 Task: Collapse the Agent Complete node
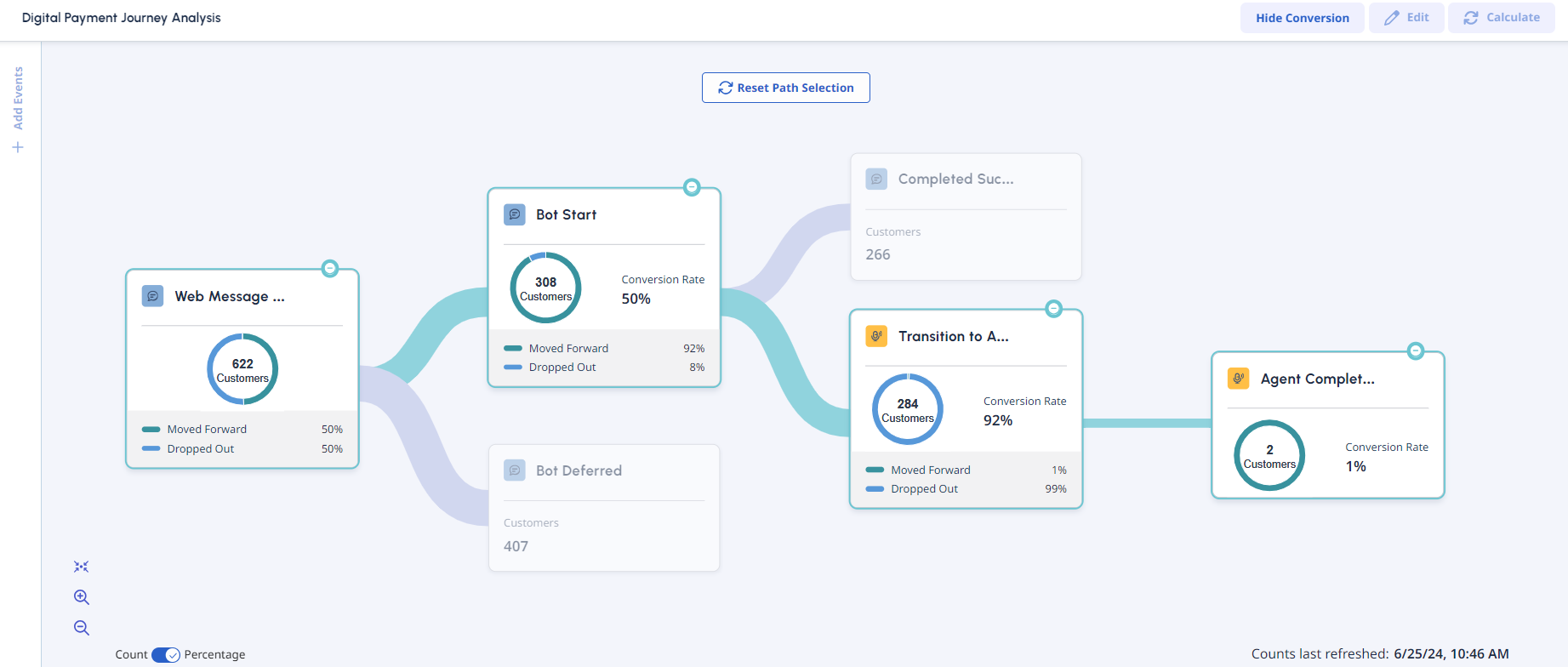[1416, 351]
